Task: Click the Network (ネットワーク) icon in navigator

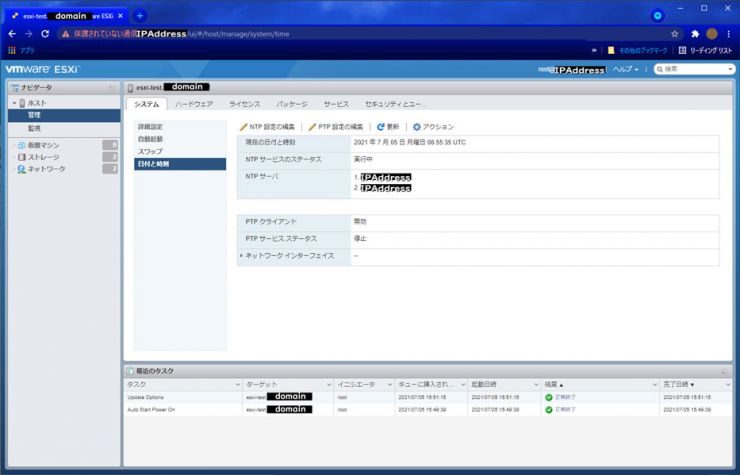Action: 21,169
